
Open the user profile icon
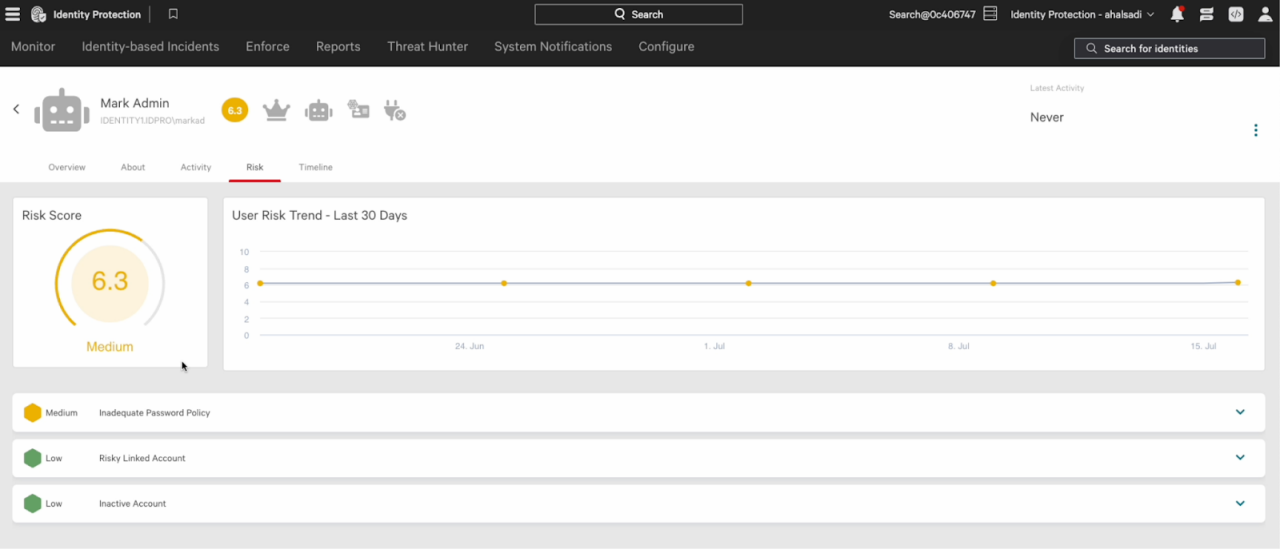1265,14
